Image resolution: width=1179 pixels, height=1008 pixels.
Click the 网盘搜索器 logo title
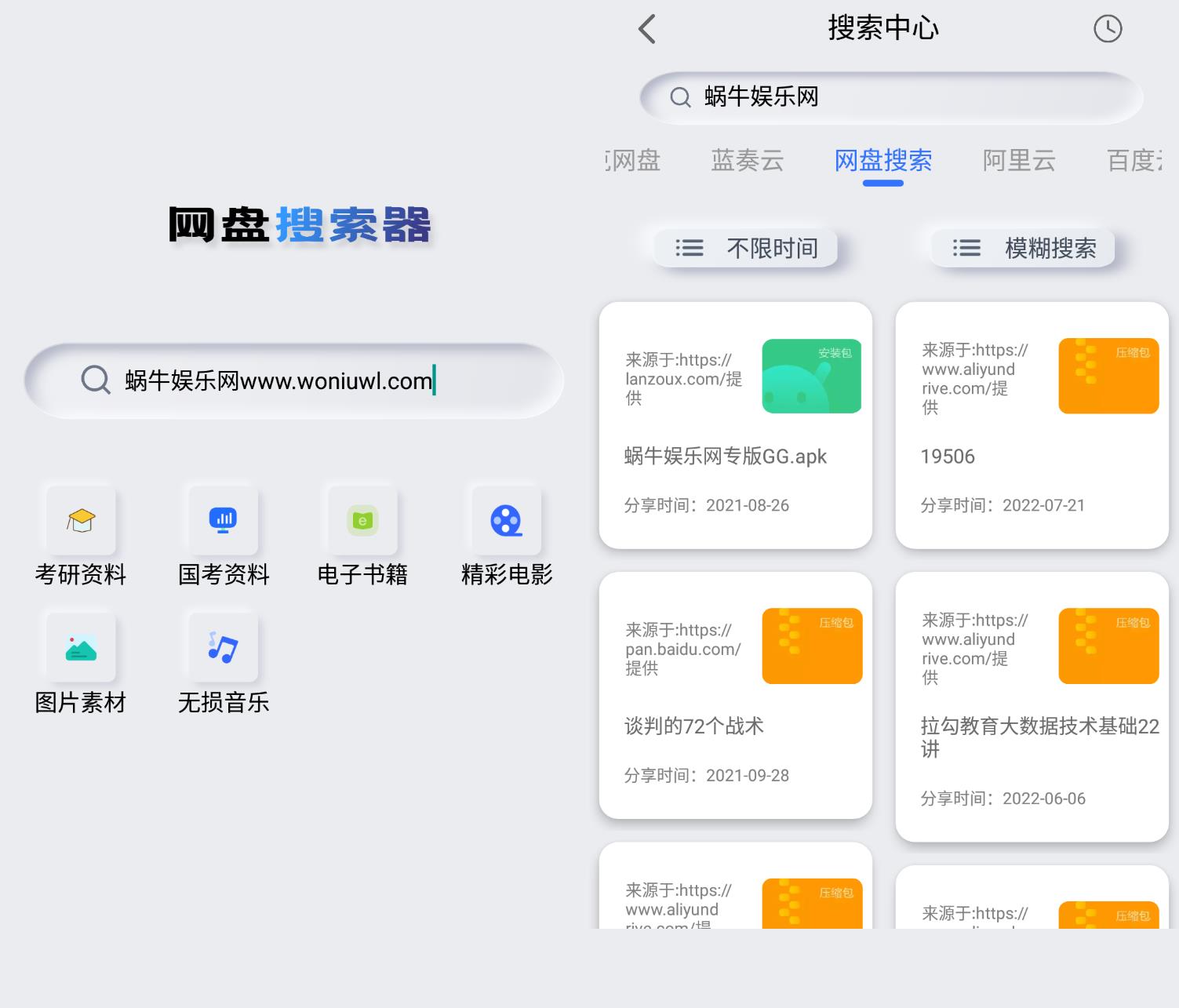[x=300, y=225]
